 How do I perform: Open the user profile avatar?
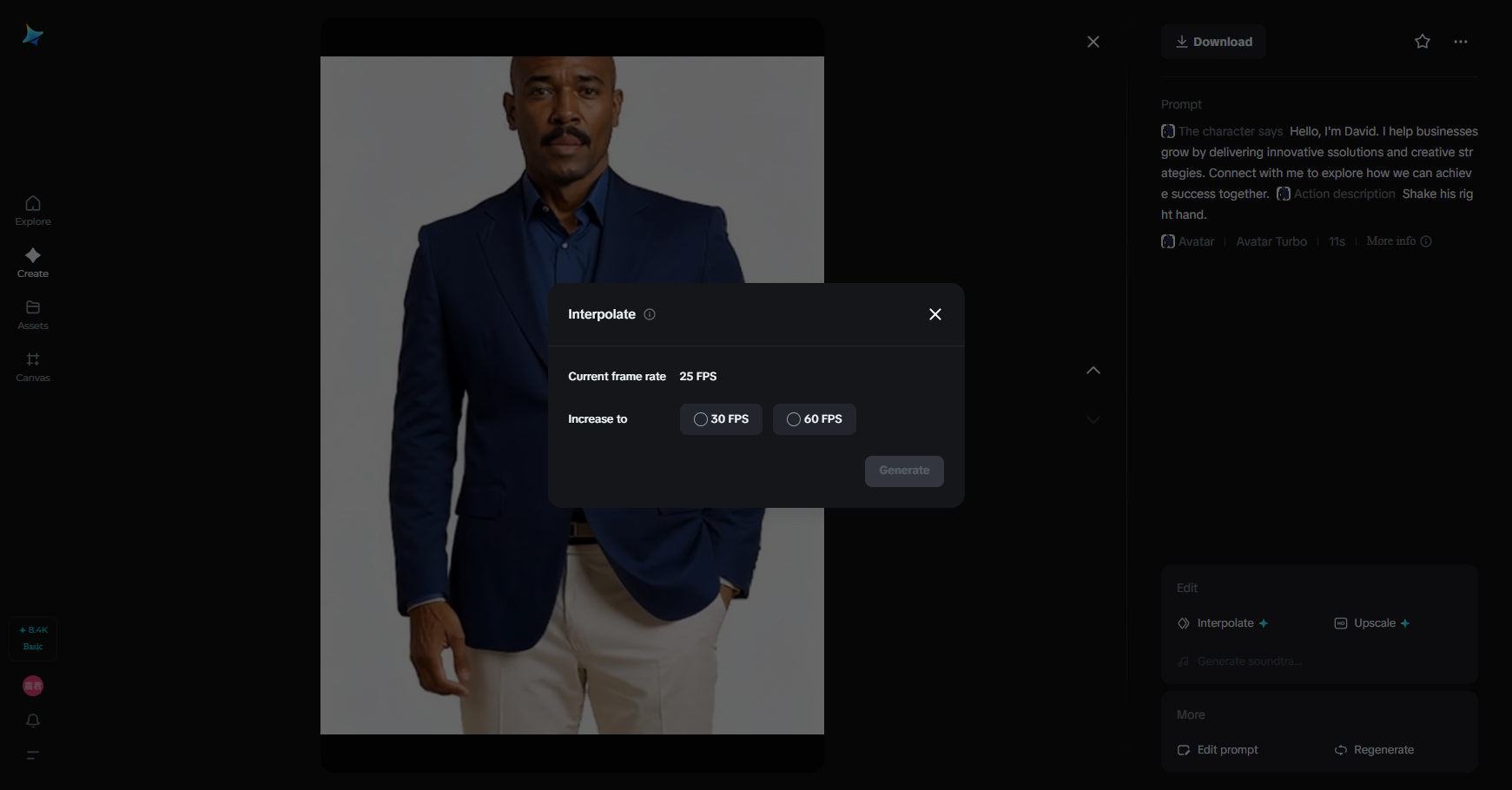click(33, 686)
